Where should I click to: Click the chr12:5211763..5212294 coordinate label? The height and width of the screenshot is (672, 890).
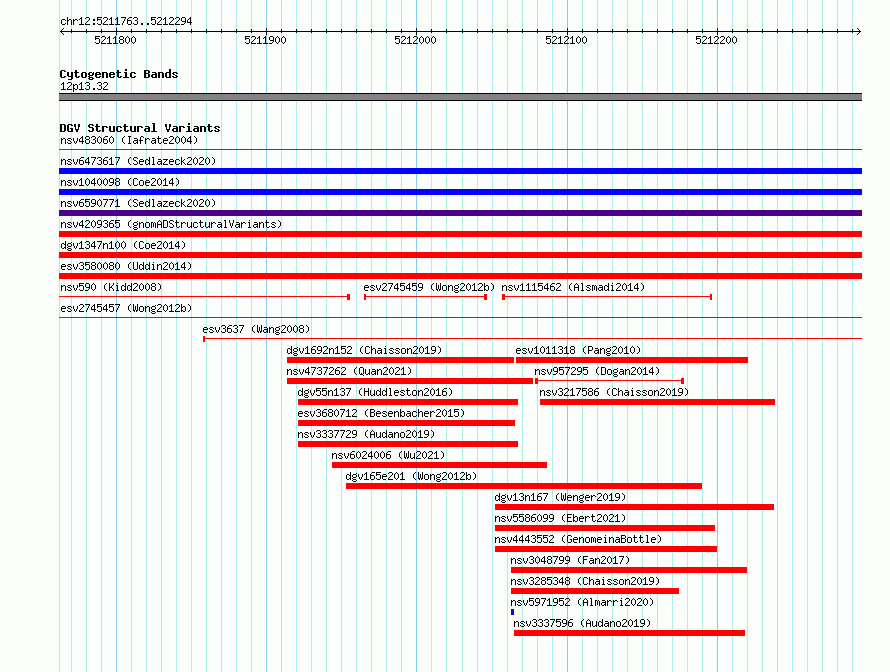126,21
